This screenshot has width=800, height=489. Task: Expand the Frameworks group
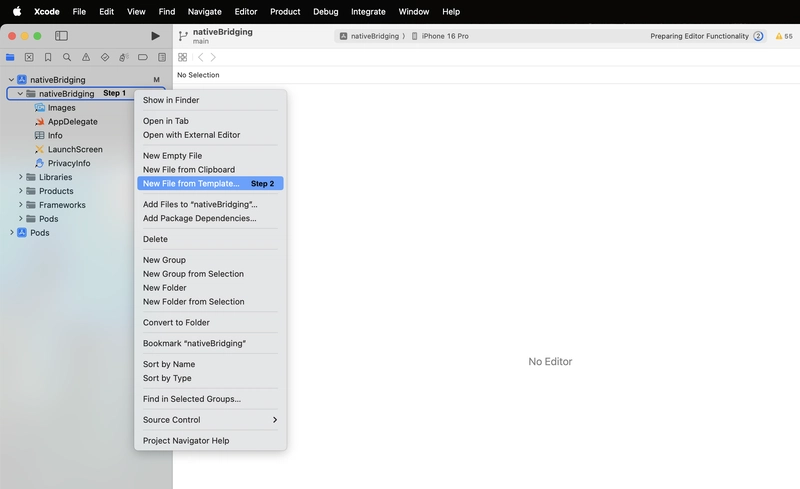pyautogui.click(x=20, y=204)
